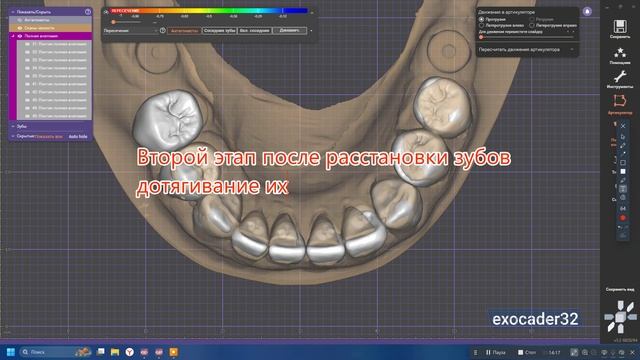Screen dimensions: 640x360
Task: Select the cursor pointer tool in the annotation toolbar
Action: (x=623, y=136)
